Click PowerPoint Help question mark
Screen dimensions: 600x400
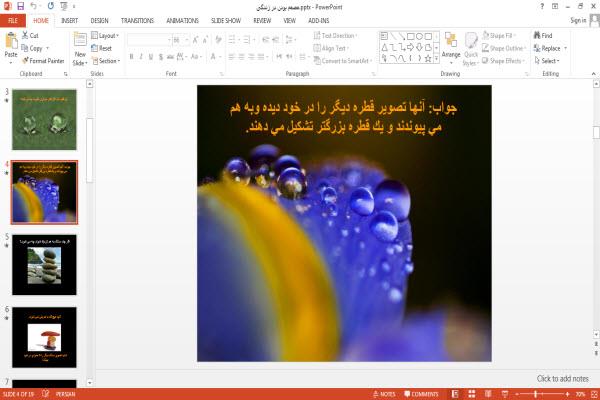542,7
